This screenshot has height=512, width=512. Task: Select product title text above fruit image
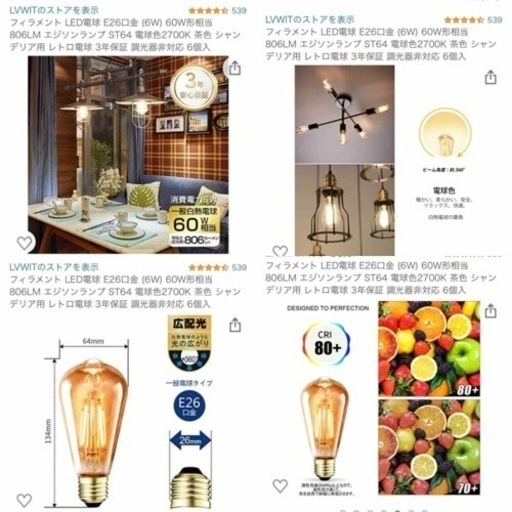(381, 278)
